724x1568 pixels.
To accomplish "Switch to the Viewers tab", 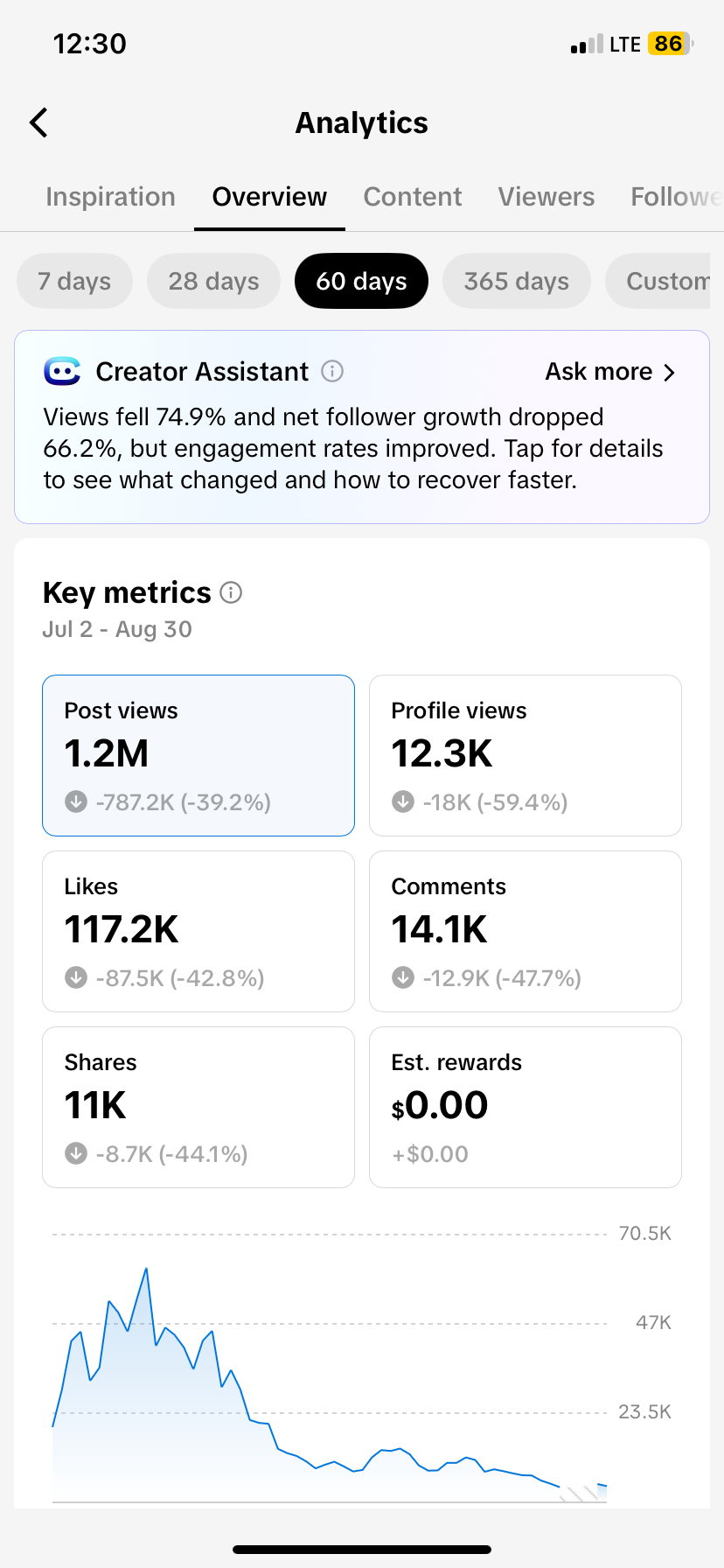I will tap(546, 197).
